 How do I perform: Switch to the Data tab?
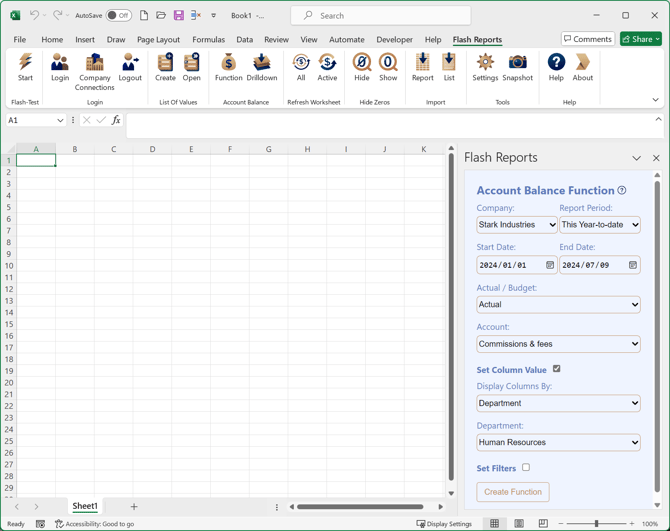[x=244, y=39]
